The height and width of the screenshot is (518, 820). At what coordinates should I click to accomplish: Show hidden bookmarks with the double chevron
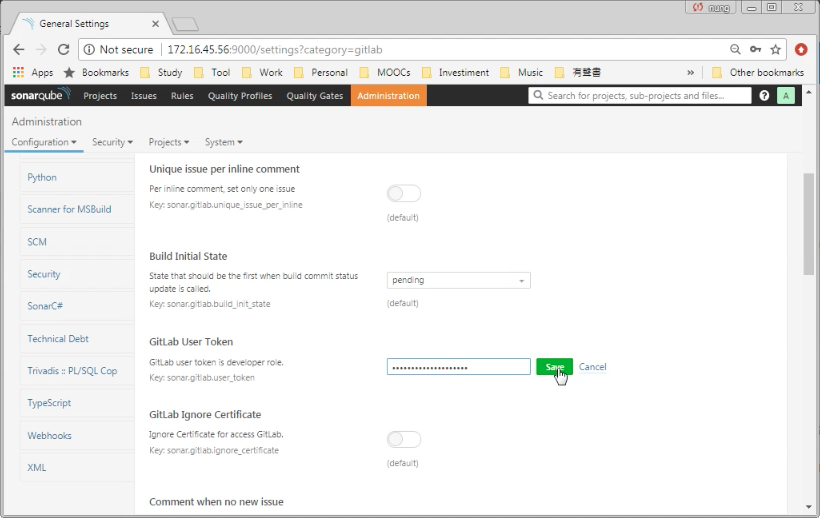[690, 72]
